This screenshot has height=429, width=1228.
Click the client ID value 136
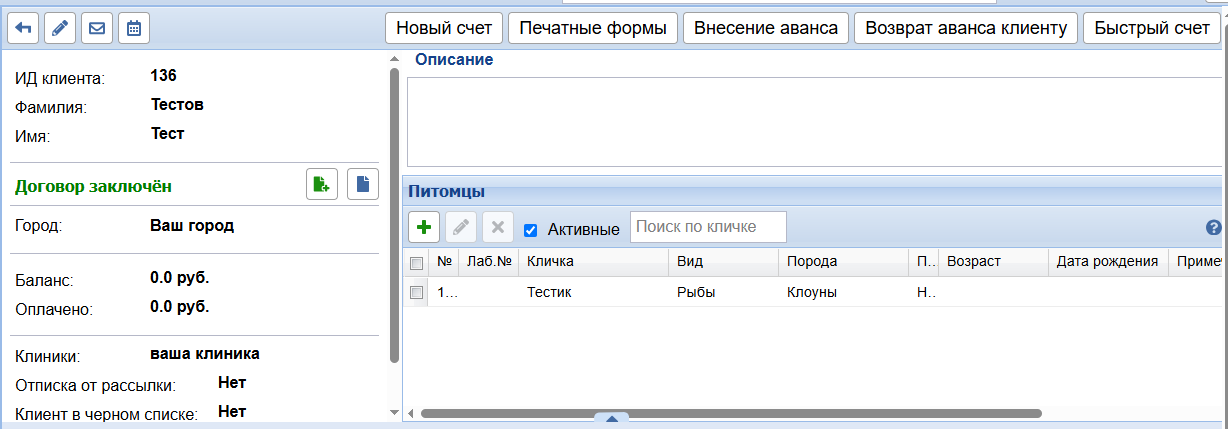(x=163, y=75)
